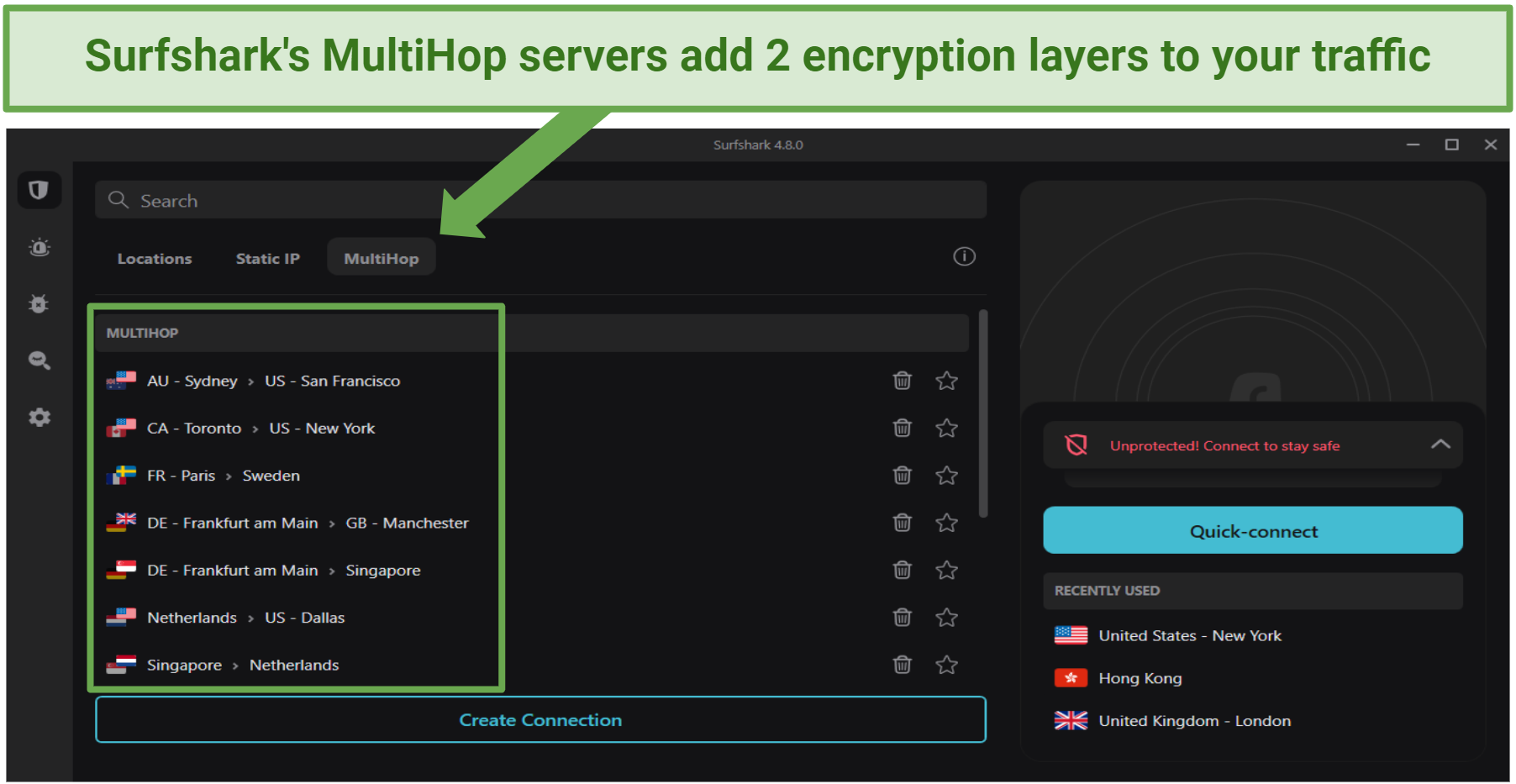Delete the Singapore to Netherlands route
1516x784 pixels.
click(903, 665)
